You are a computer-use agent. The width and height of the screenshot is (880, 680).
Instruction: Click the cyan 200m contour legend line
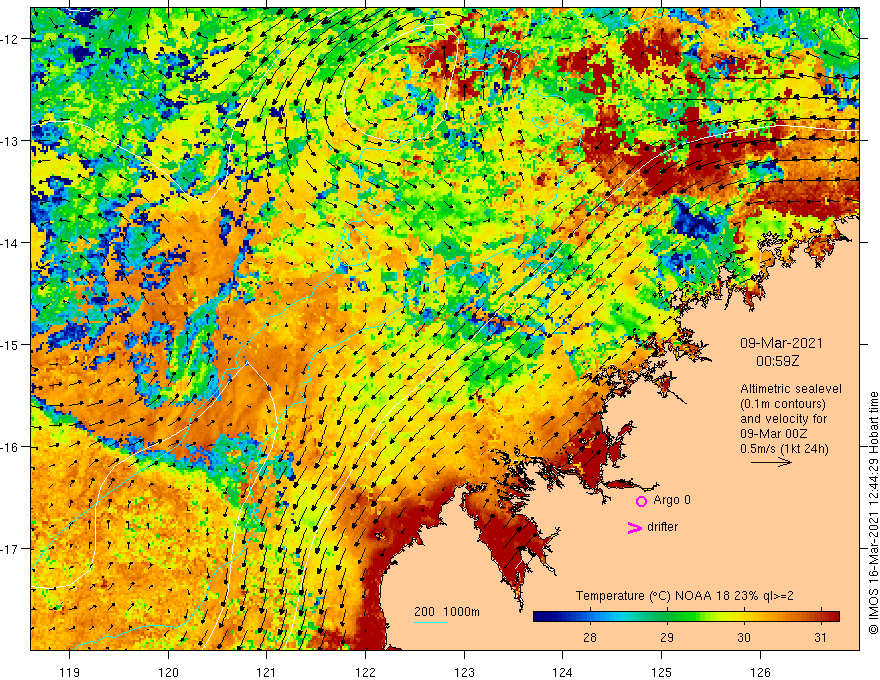[x=430, y=622]
